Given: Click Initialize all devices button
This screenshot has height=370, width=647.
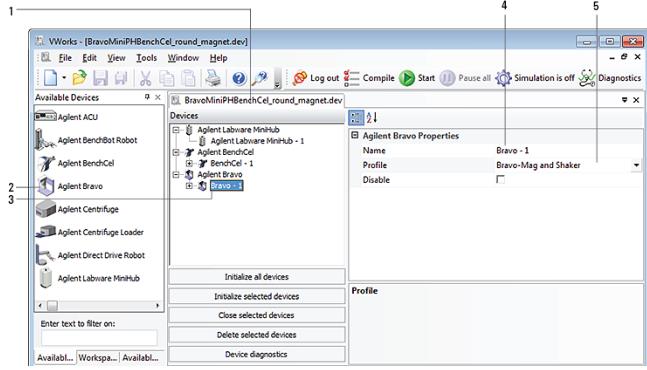Looking at the screenshot, I should pyautogui.click(x=257, y=276).
